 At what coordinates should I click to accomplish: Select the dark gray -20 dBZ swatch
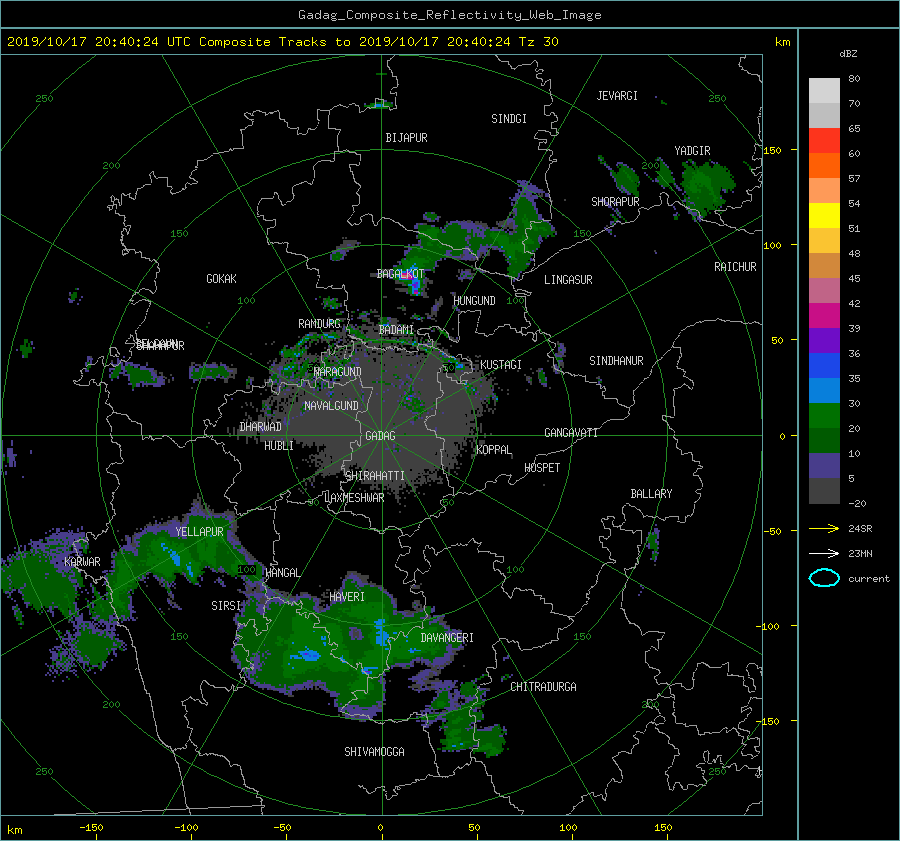[824, 491]
